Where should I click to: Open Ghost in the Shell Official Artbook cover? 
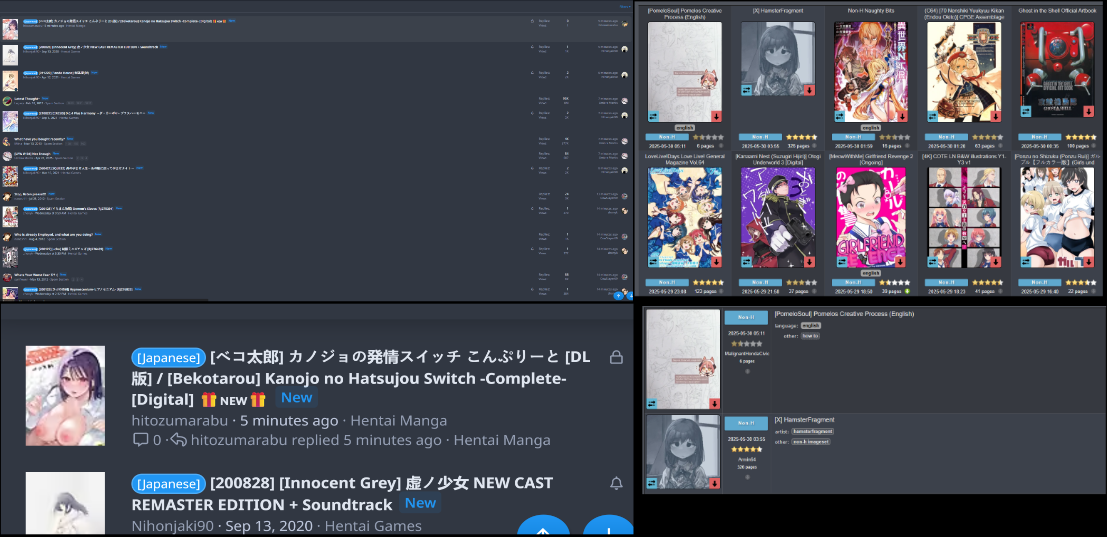[x=1057, y=69]
